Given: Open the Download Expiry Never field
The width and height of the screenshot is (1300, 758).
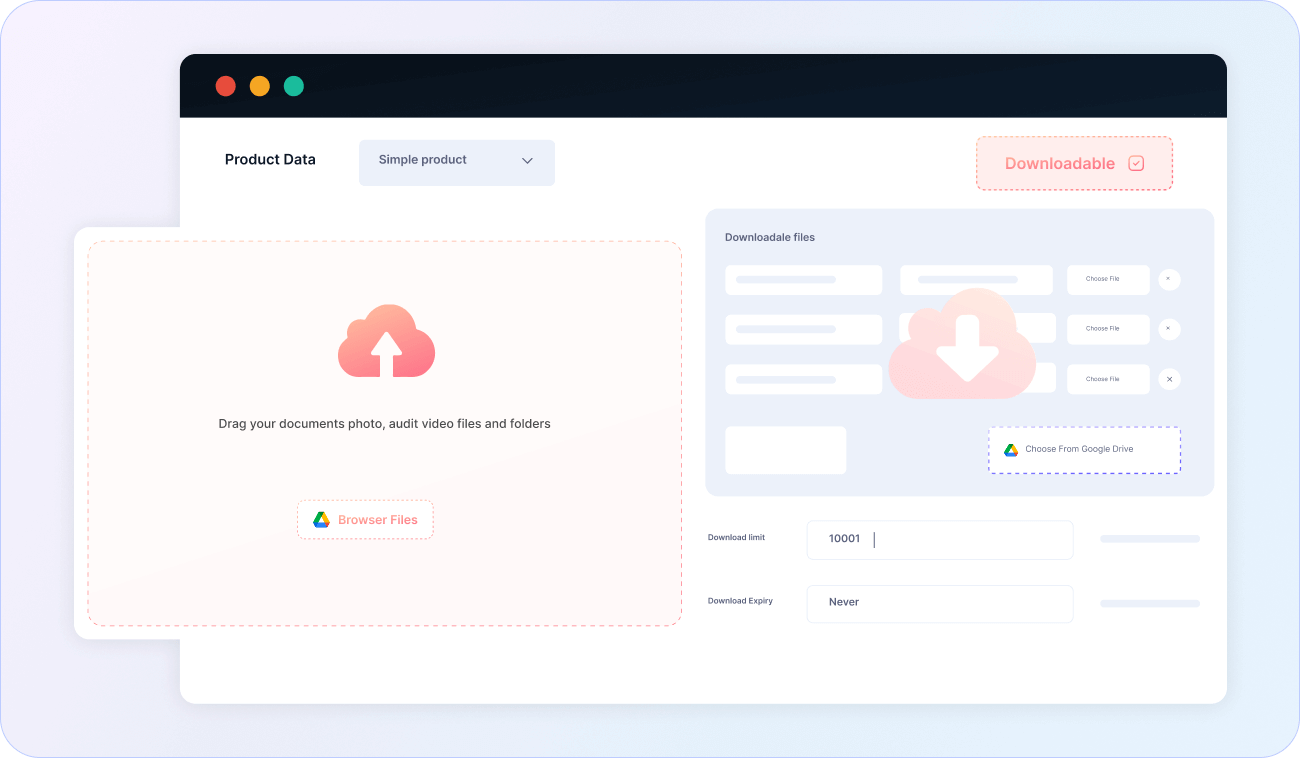Looking at the screenshot, I should point(939,603).
